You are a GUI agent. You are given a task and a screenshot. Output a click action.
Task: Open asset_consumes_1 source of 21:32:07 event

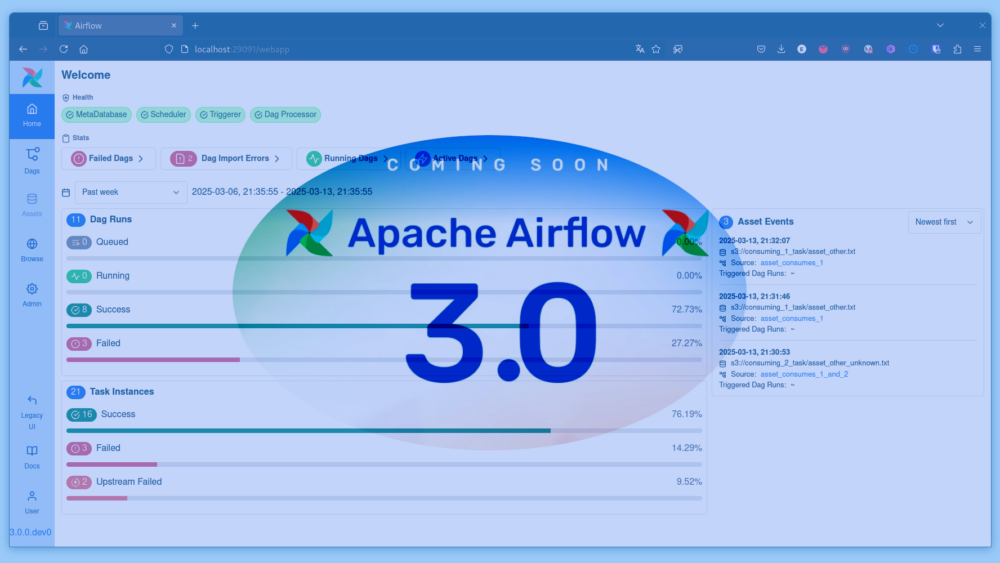(791, 263)
